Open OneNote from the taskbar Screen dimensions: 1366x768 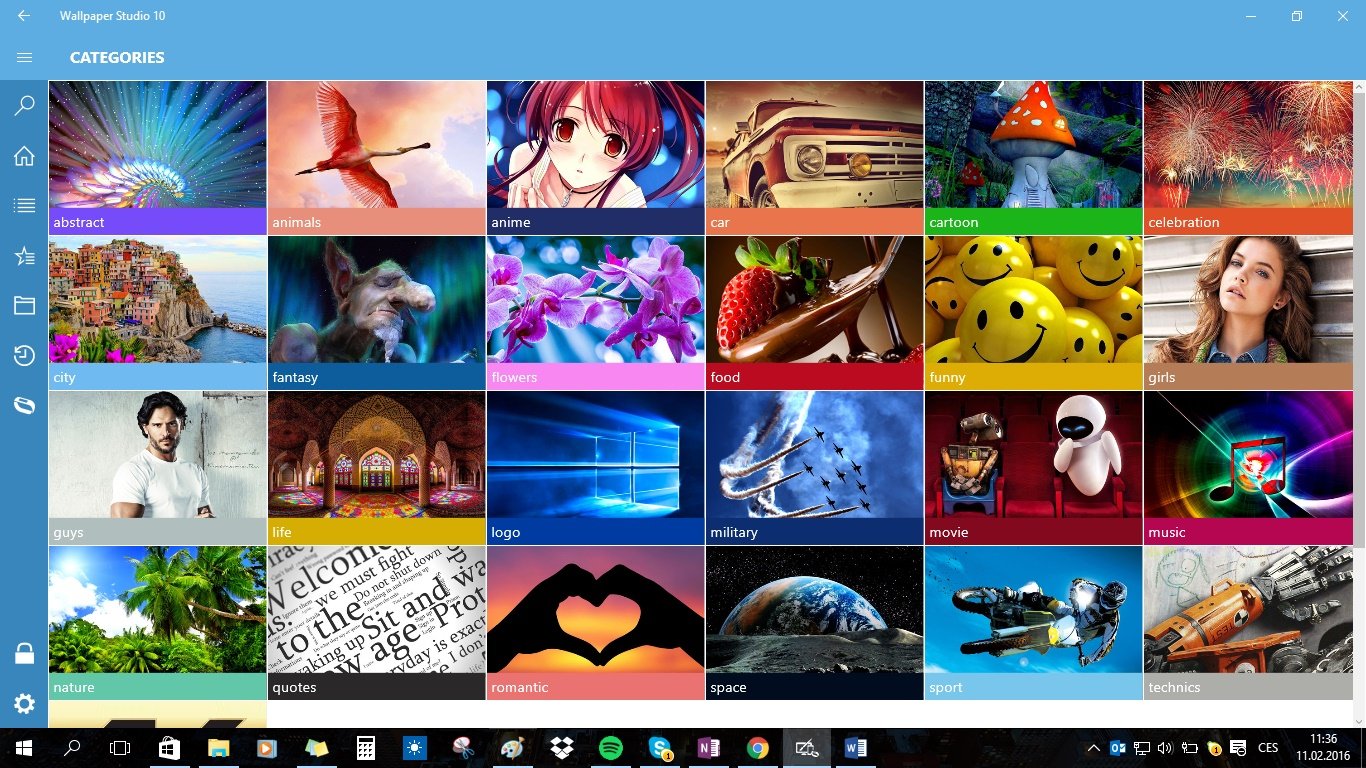[x=709, y=748]
